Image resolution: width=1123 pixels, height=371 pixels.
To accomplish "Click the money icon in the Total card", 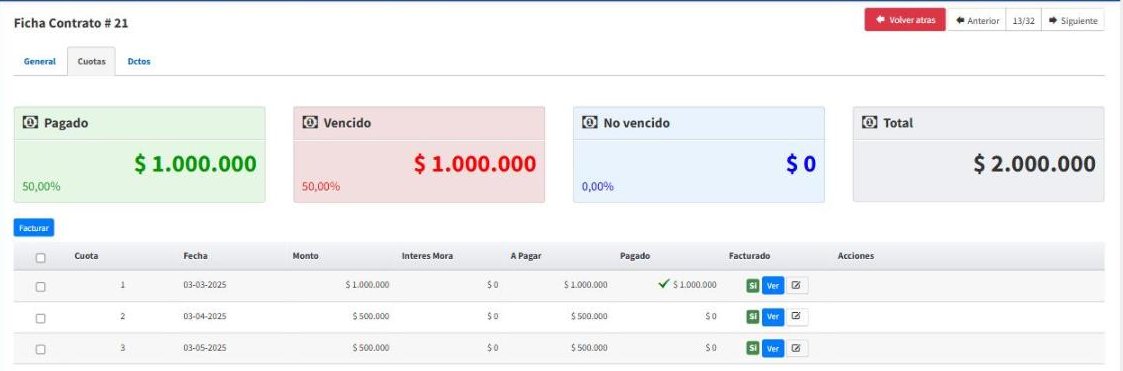I will 869,122.
